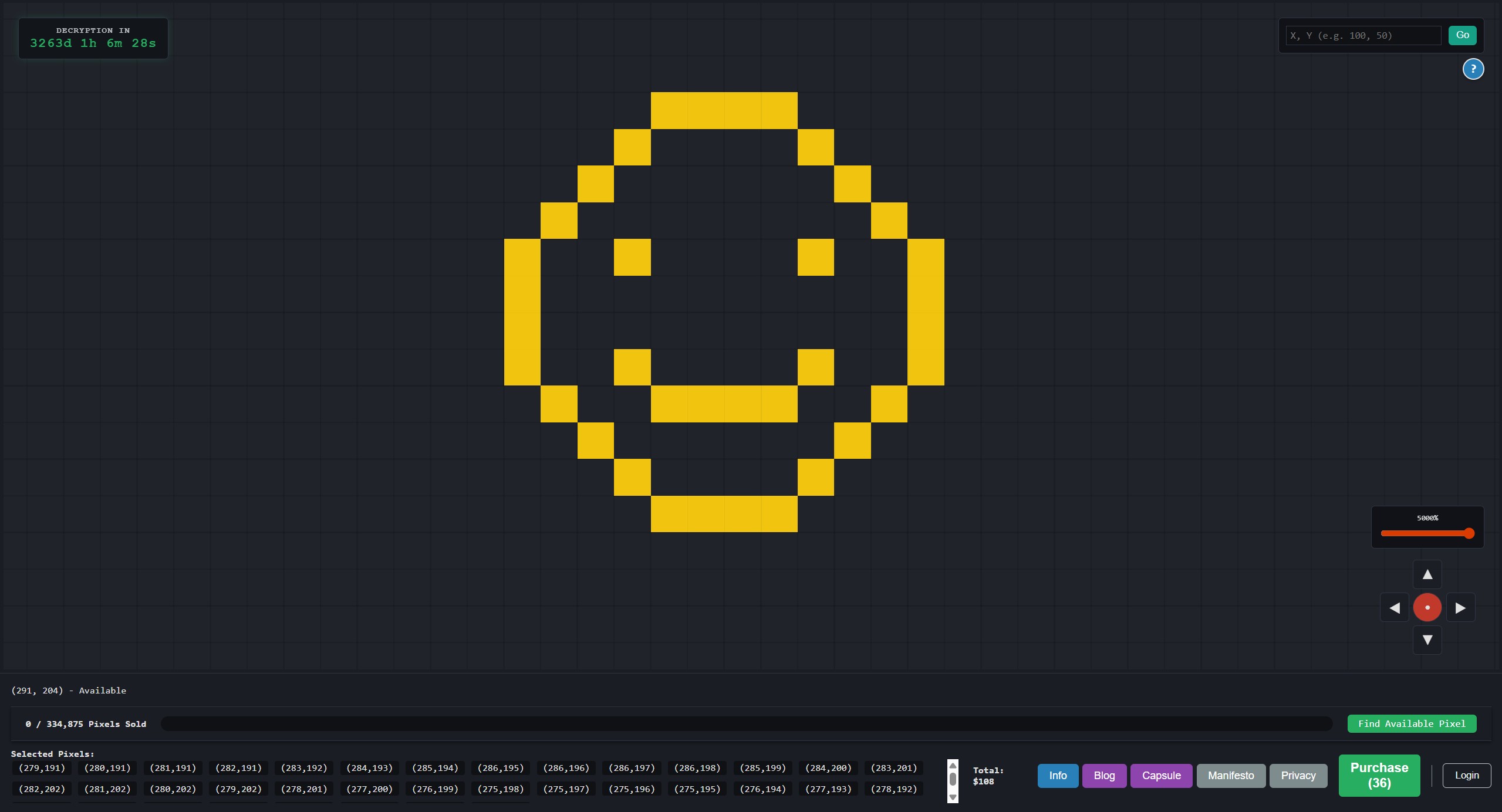Click Purchase (36) to buy pixels
Viewport: 1502px width, 812px height.
click(1379, 775)
